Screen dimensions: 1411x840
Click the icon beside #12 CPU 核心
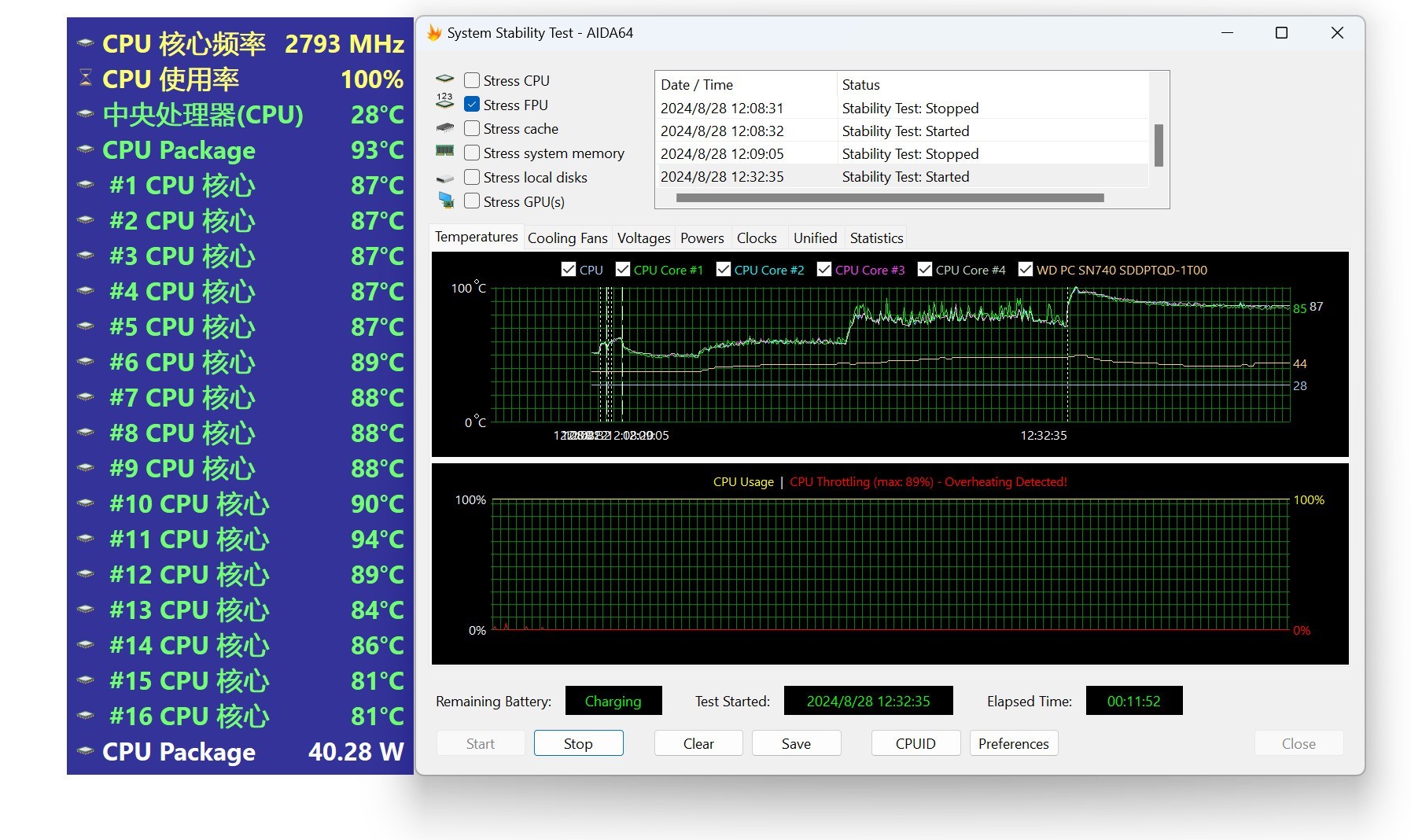(86, 574)
